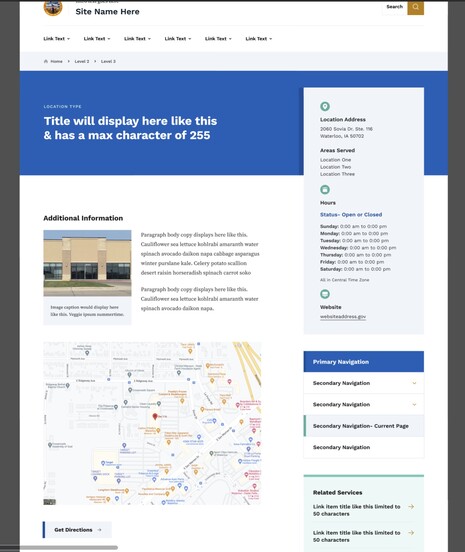Select the last Secondary Navigation item

pyautogui.click(x=364, y=447)
